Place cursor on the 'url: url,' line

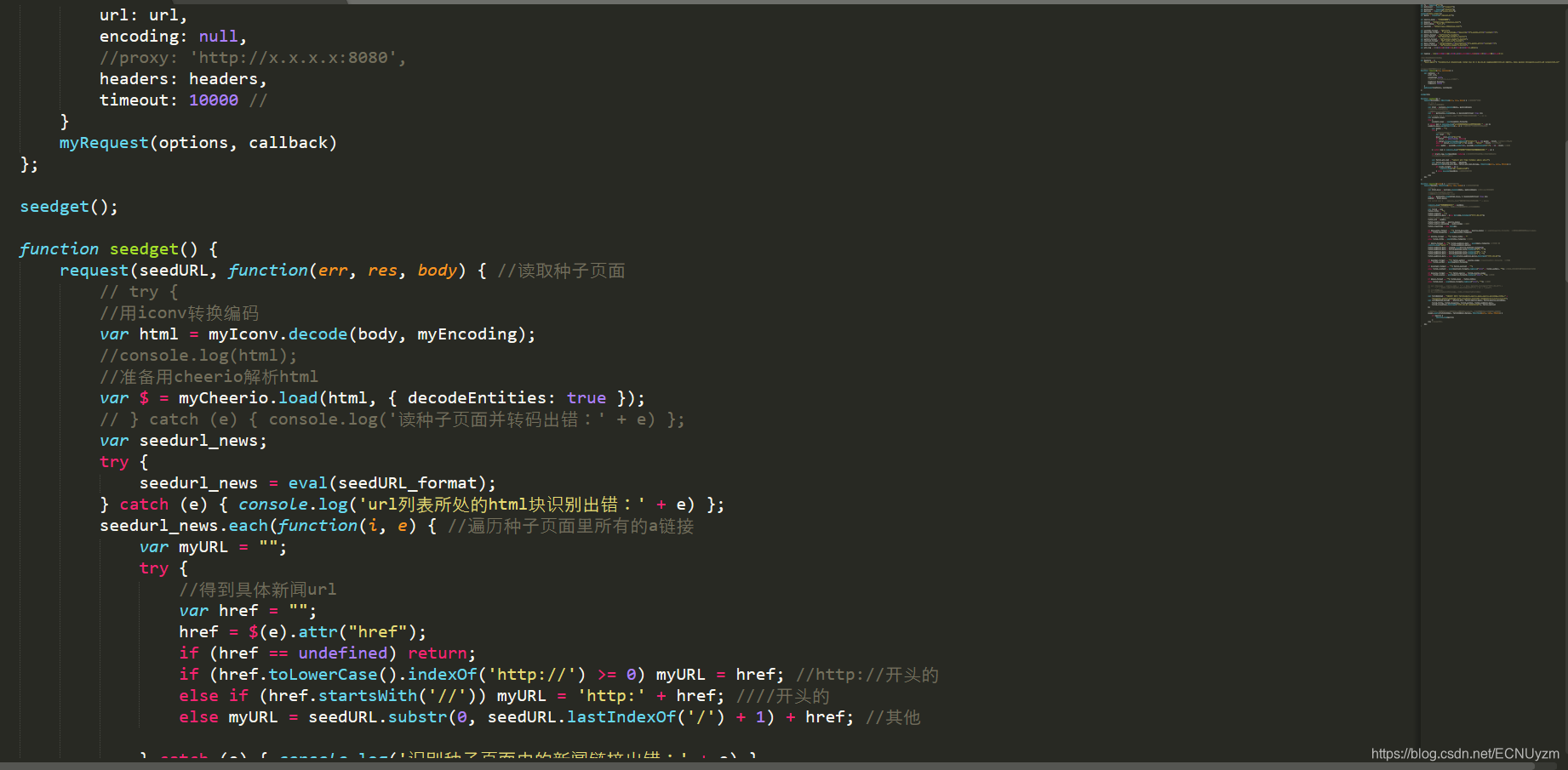coord(143,15)
